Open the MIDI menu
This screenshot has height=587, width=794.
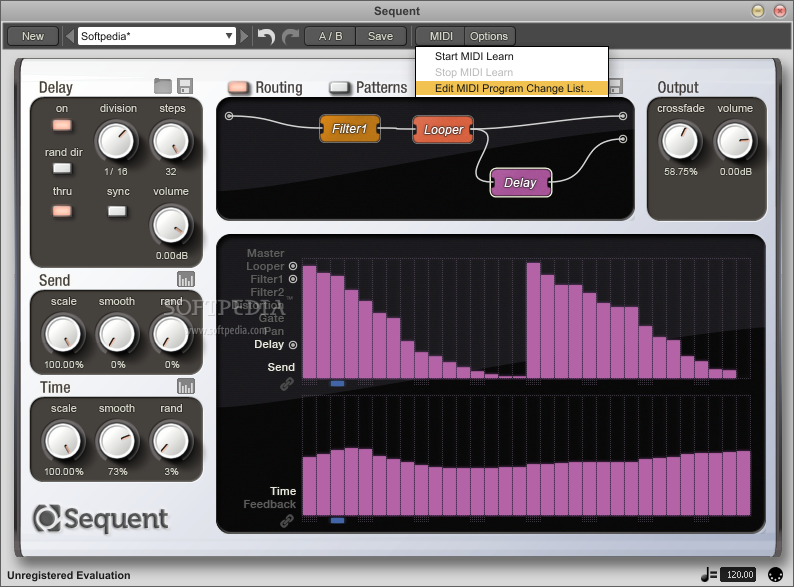[441, 36]
